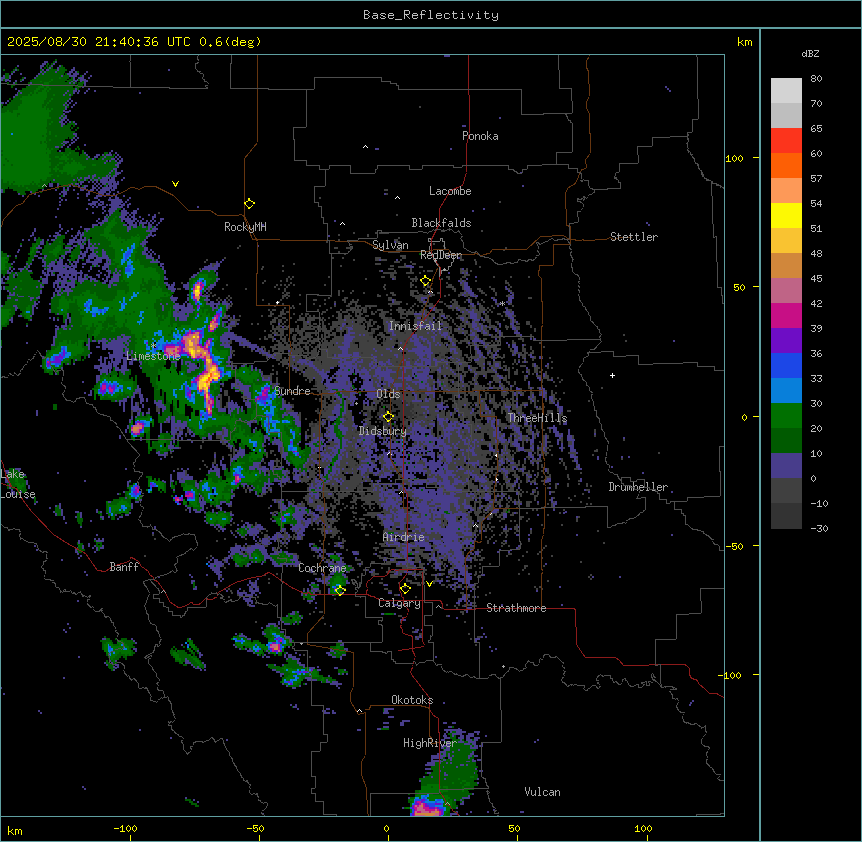Image resolution: width=862 pixels, height=842 pixels.
Task: Select the Sundre label
Action: click(292, 391)
